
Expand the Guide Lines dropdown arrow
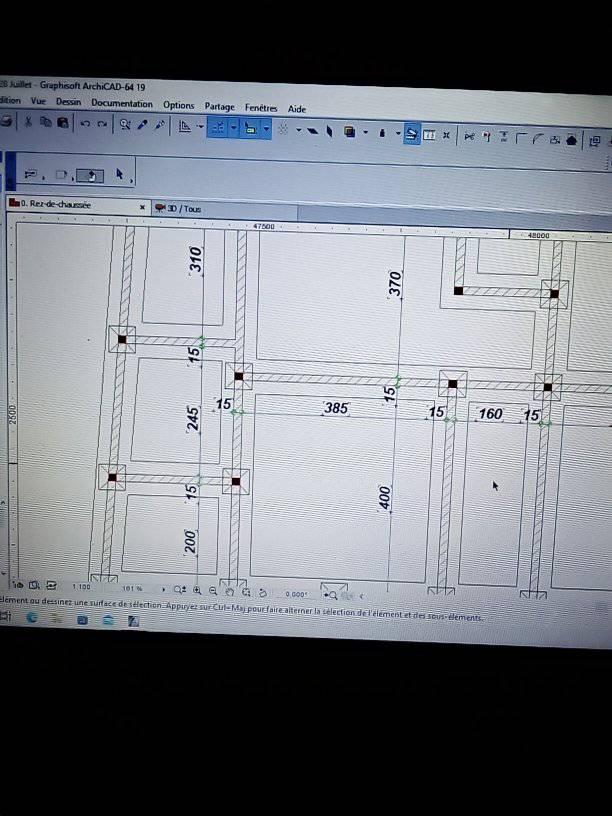click(x=200, y=126)
